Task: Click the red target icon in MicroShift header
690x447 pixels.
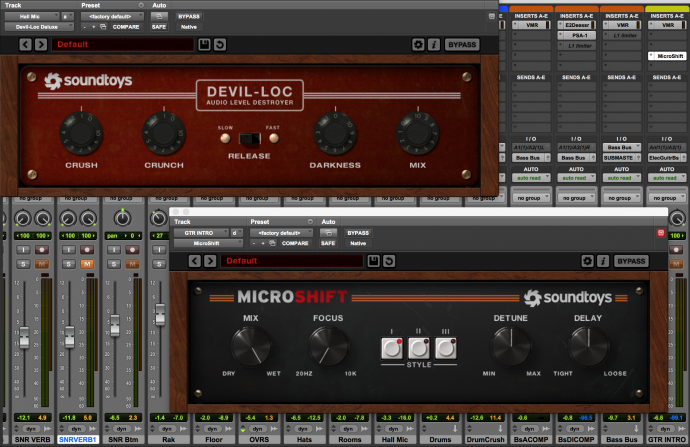Action: pos(661,233)
